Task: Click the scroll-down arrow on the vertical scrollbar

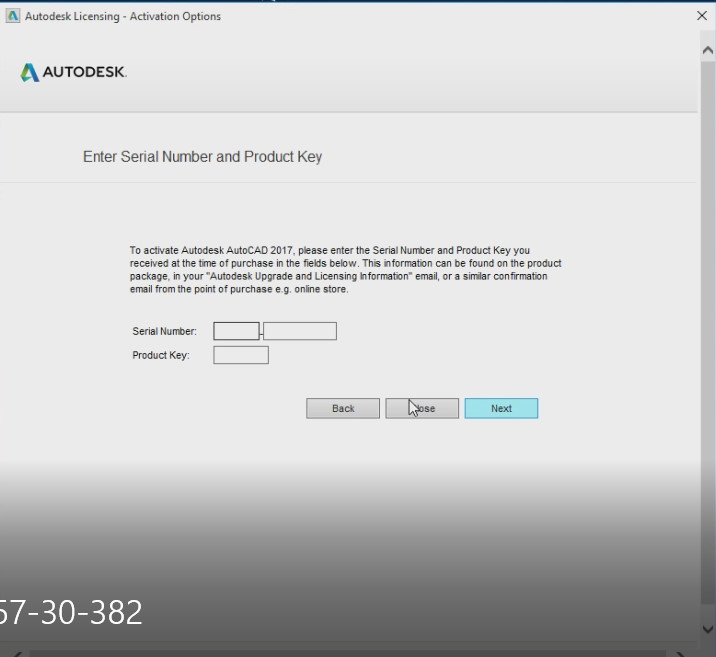Action: [707, 629]
